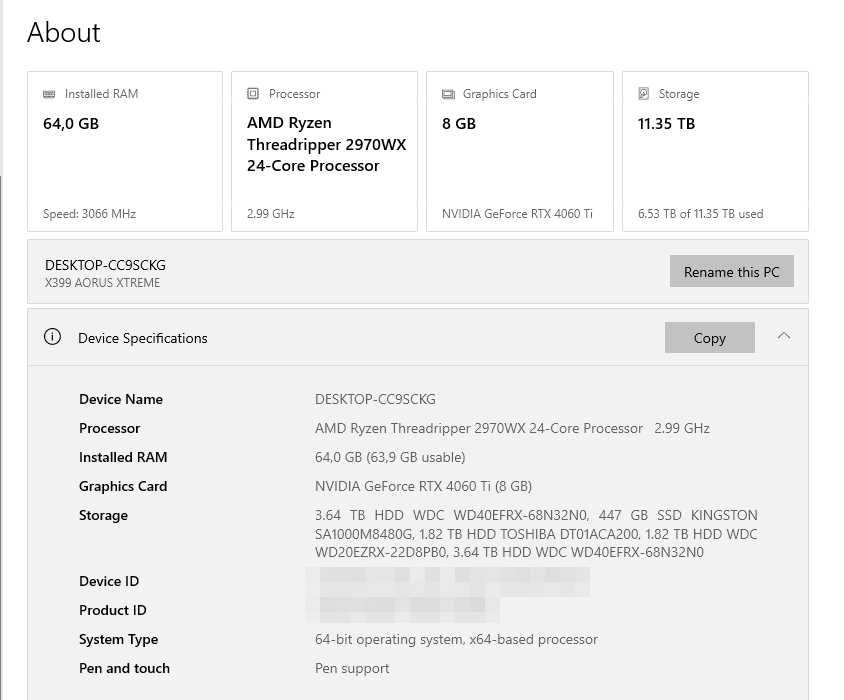
Task: Click the Storage label in specifications
Action: point(103,515)
